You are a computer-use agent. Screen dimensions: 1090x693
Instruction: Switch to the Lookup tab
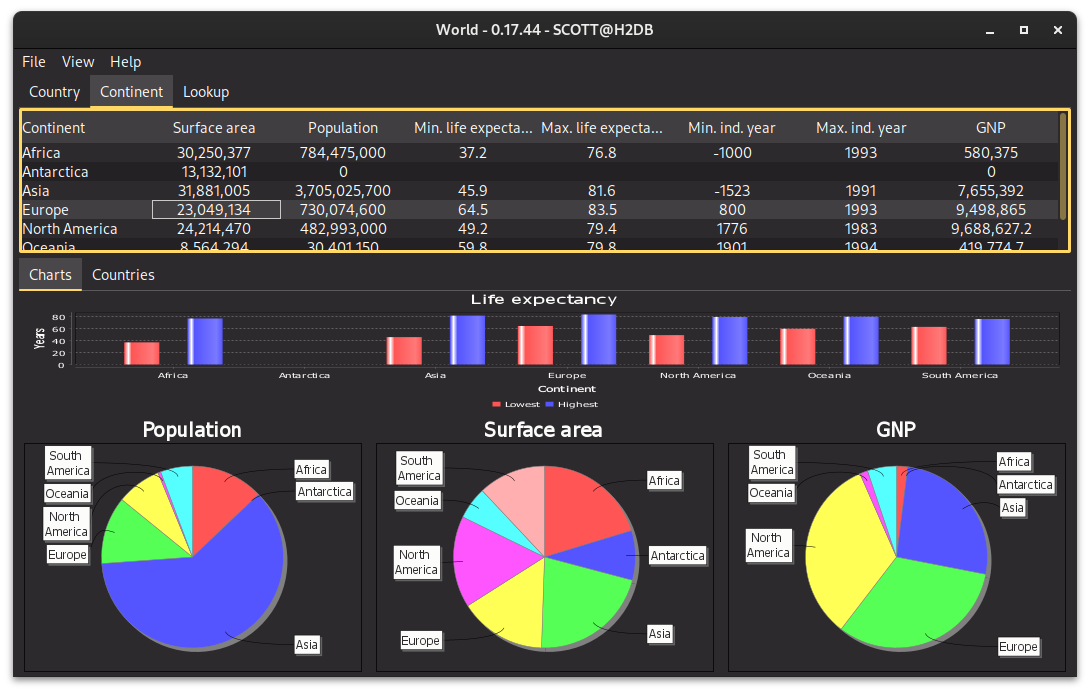pyautogui.click(x=206, y=92)
